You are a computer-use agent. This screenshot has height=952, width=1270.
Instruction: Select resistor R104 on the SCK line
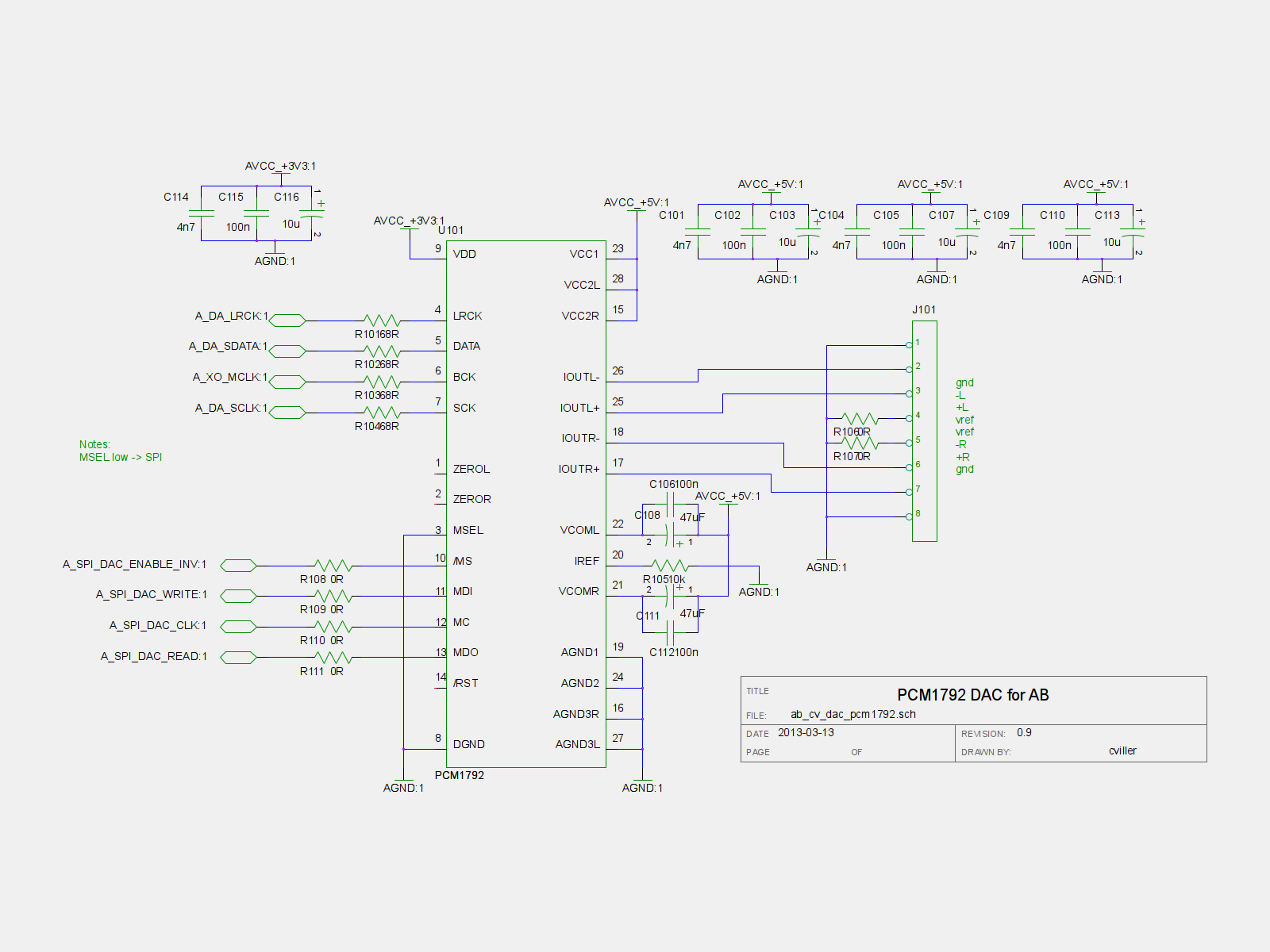click(x=383, y=413)
